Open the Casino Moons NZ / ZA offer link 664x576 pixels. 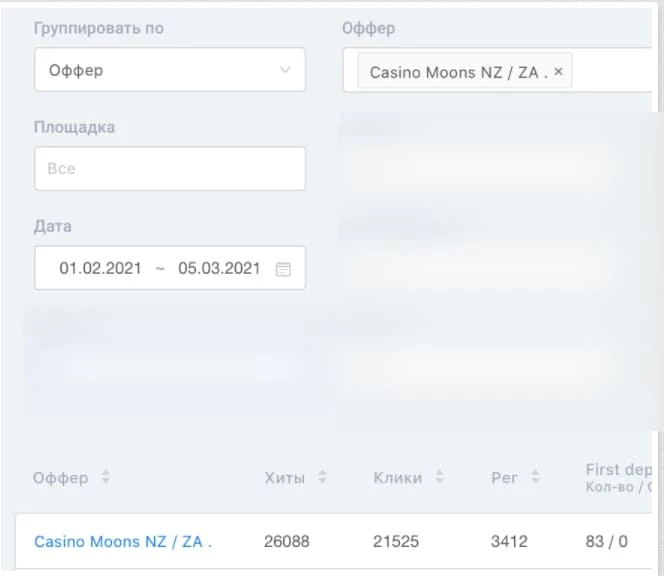click(x=123, y=542)
